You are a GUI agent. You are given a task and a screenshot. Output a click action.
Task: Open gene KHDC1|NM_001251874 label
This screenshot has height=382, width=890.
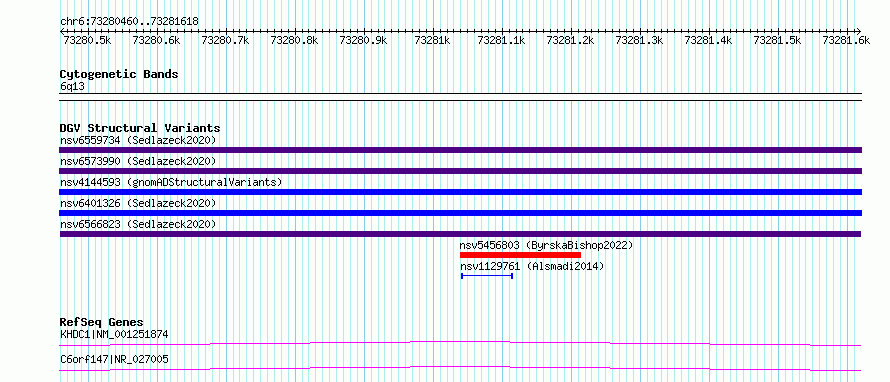coord(114,334)
